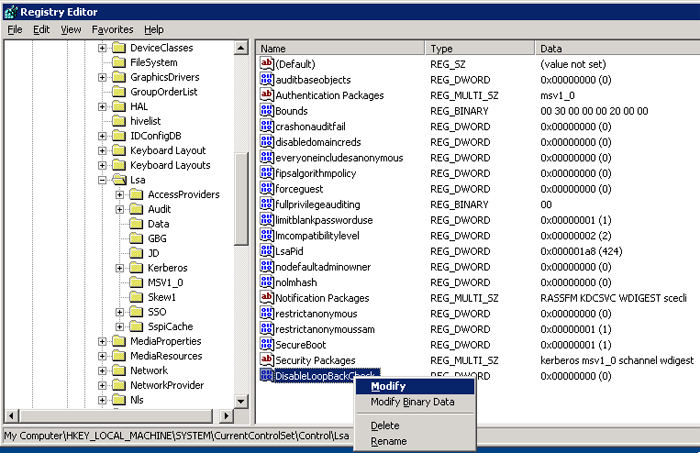
Task: Click the Bounds data 00 30 00 00 00 20 00 00
Action: [594, 111]
